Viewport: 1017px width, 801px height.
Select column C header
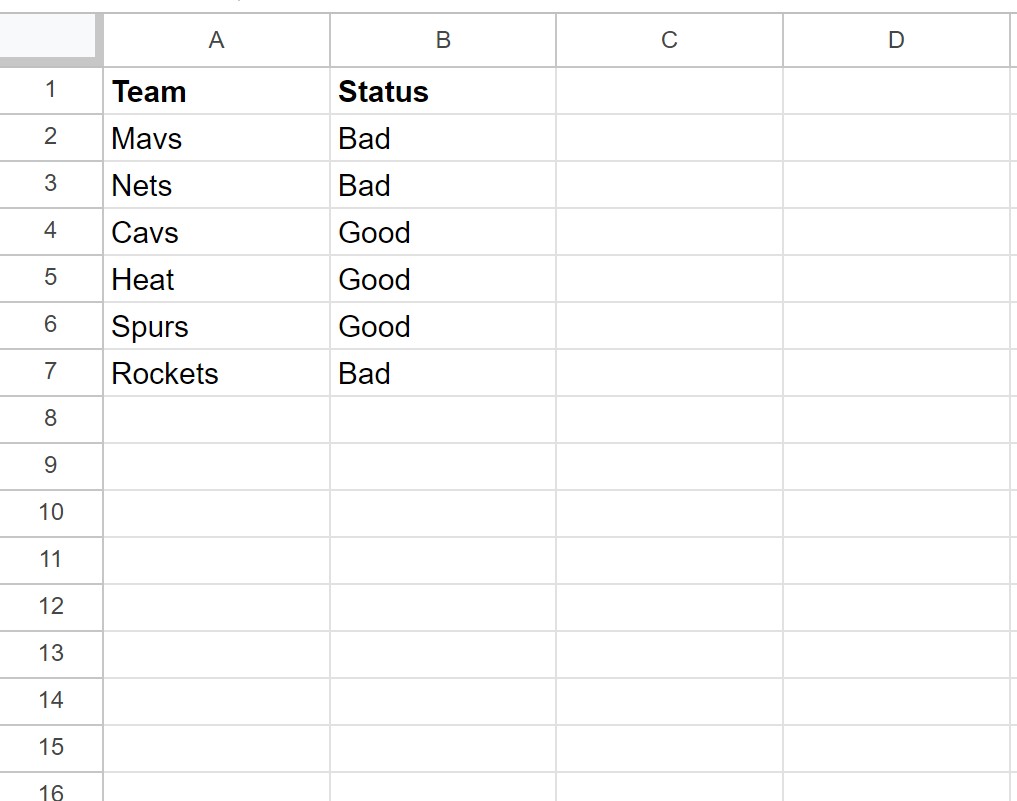point(669,40)
